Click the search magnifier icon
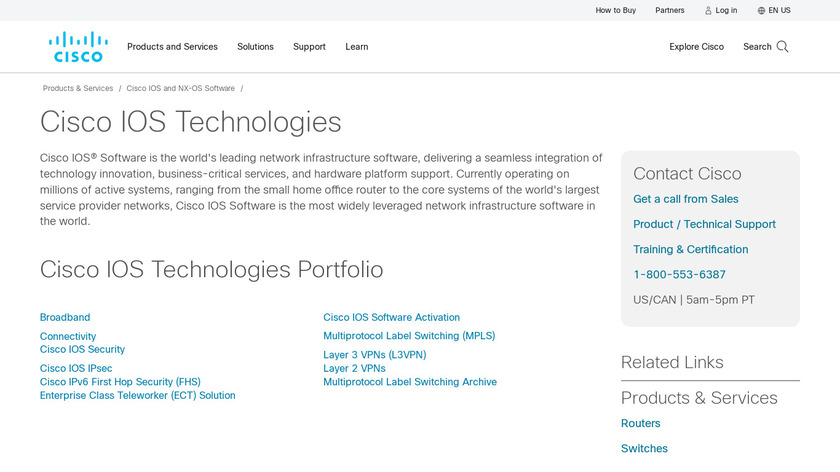 [782, 47]
